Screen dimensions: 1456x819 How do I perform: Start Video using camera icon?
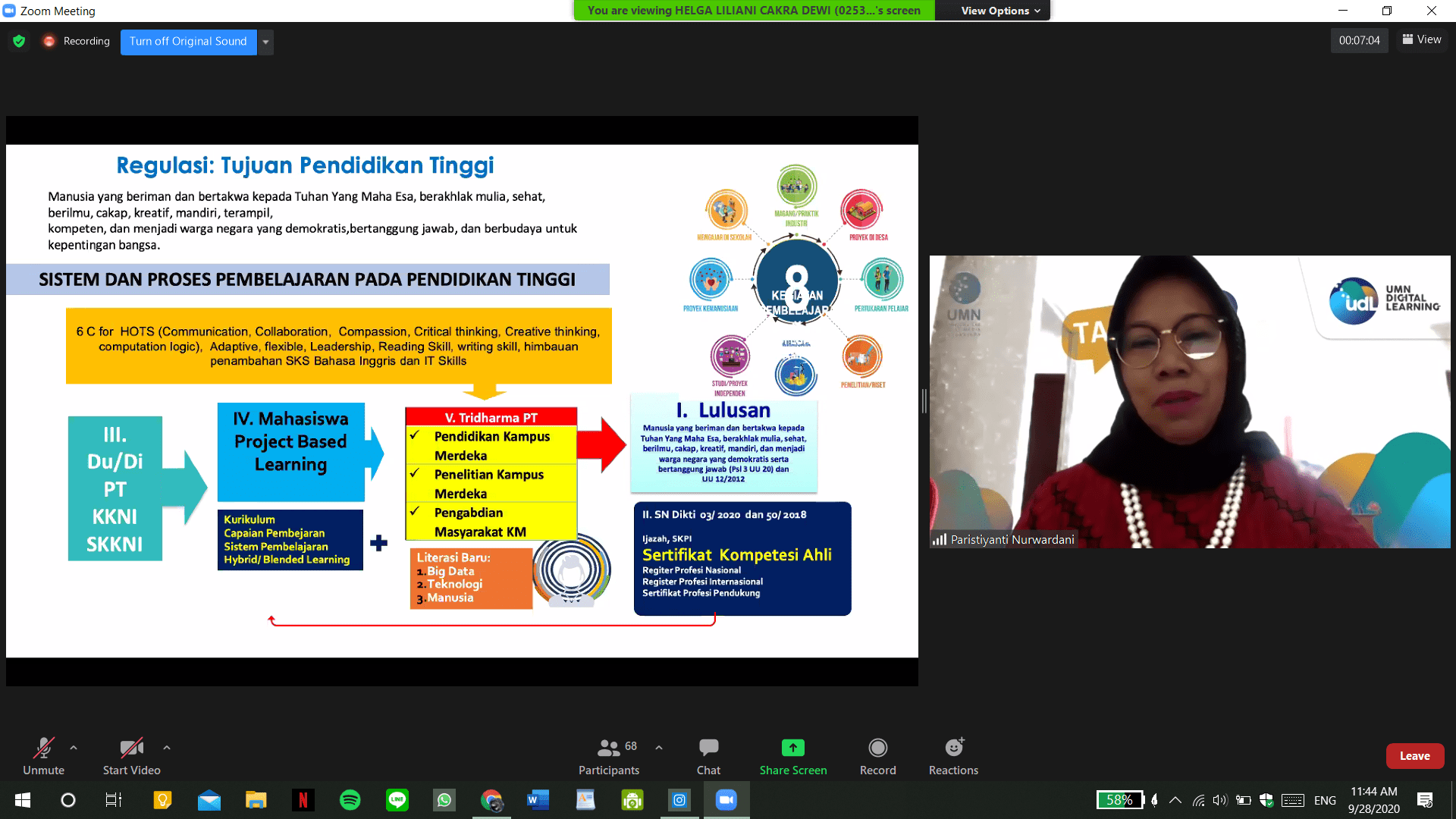click(x=131, y=748)
